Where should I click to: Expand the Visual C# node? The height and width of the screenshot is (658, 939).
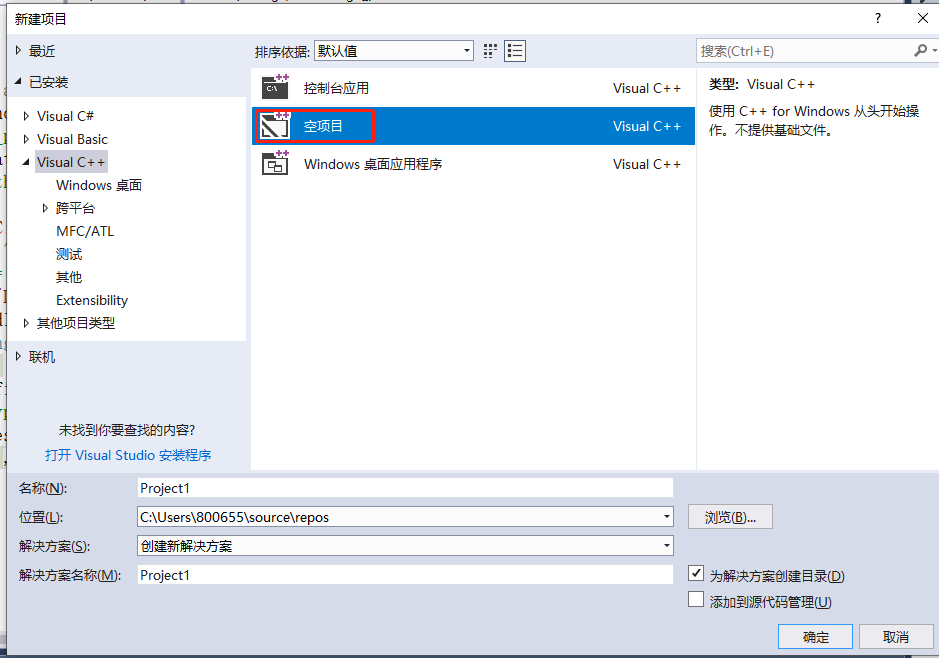point(26,116)
